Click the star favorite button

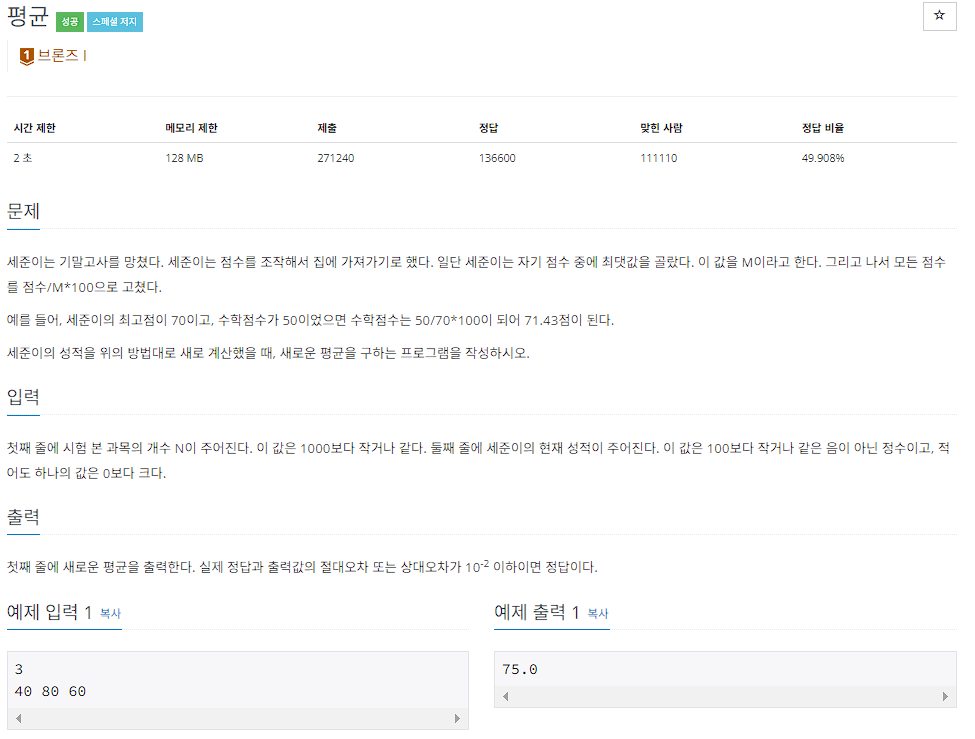pos(939,16)
